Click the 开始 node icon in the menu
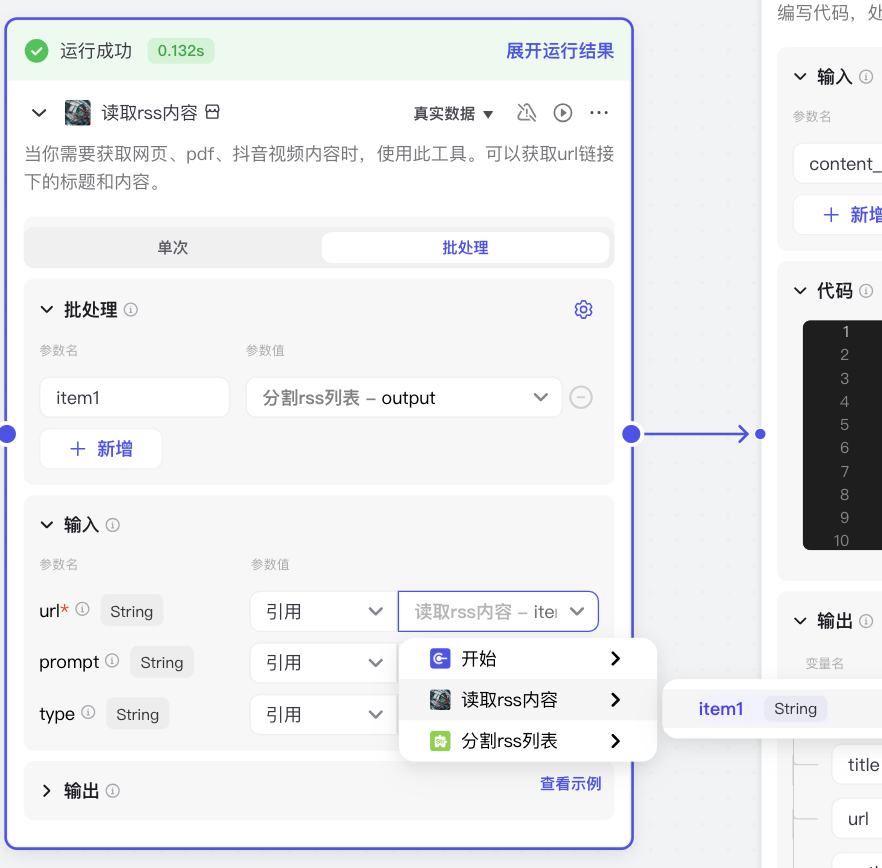 tap(441, 658)
